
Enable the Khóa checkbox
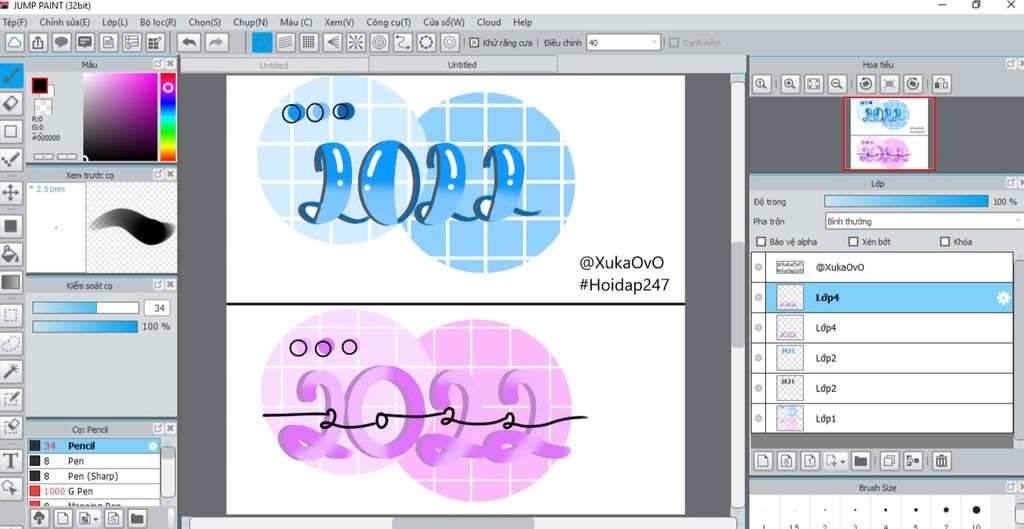(x=944, y=242)
